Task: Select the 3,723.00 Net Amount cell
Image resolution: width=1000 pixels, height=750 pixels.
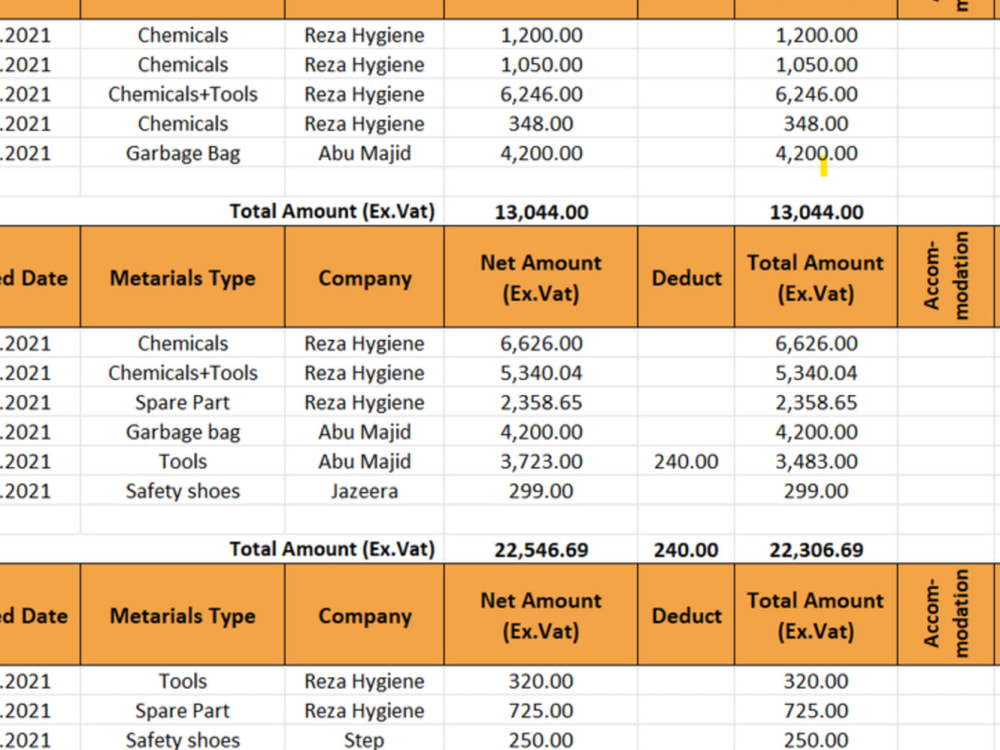Action: click(x=541, y=461)
